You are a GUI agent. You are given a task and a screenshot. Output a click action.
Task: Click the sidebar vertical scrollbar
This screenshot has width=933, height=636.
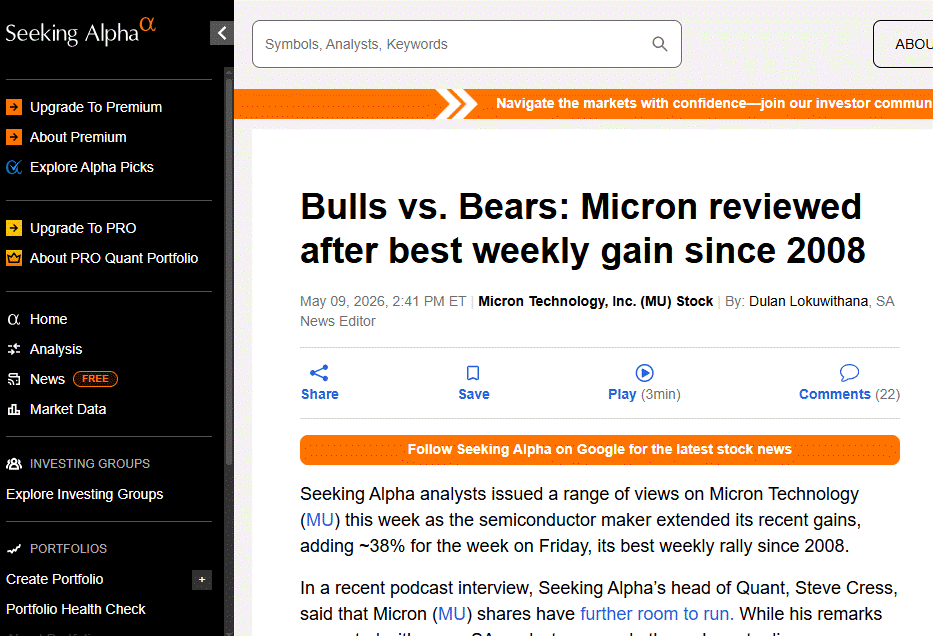[229, 268]
